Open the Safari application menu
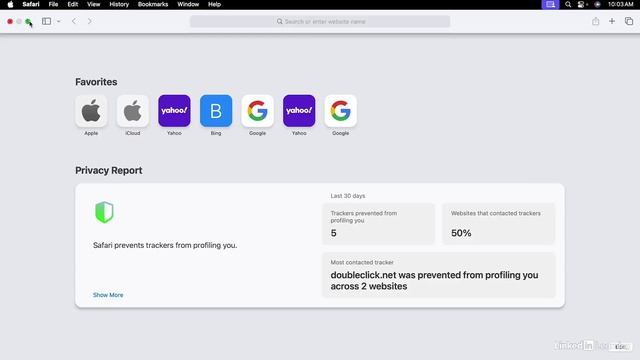Image resolution: width=640 pixels, height=360 pixels. (x=31, y=4)
